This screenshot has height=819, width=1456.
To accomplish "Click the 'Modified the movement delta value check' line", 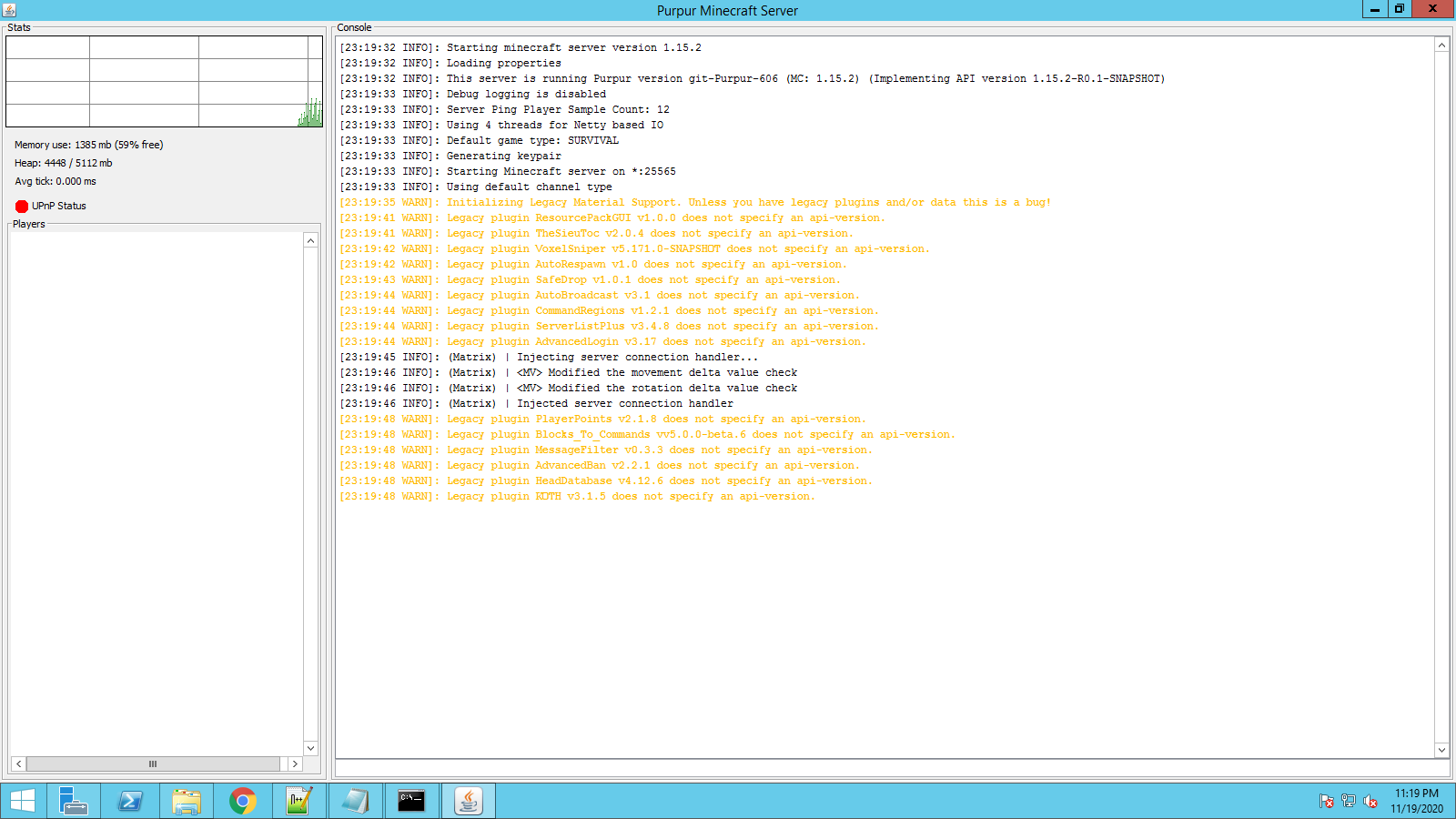I will tap(569, 372).
